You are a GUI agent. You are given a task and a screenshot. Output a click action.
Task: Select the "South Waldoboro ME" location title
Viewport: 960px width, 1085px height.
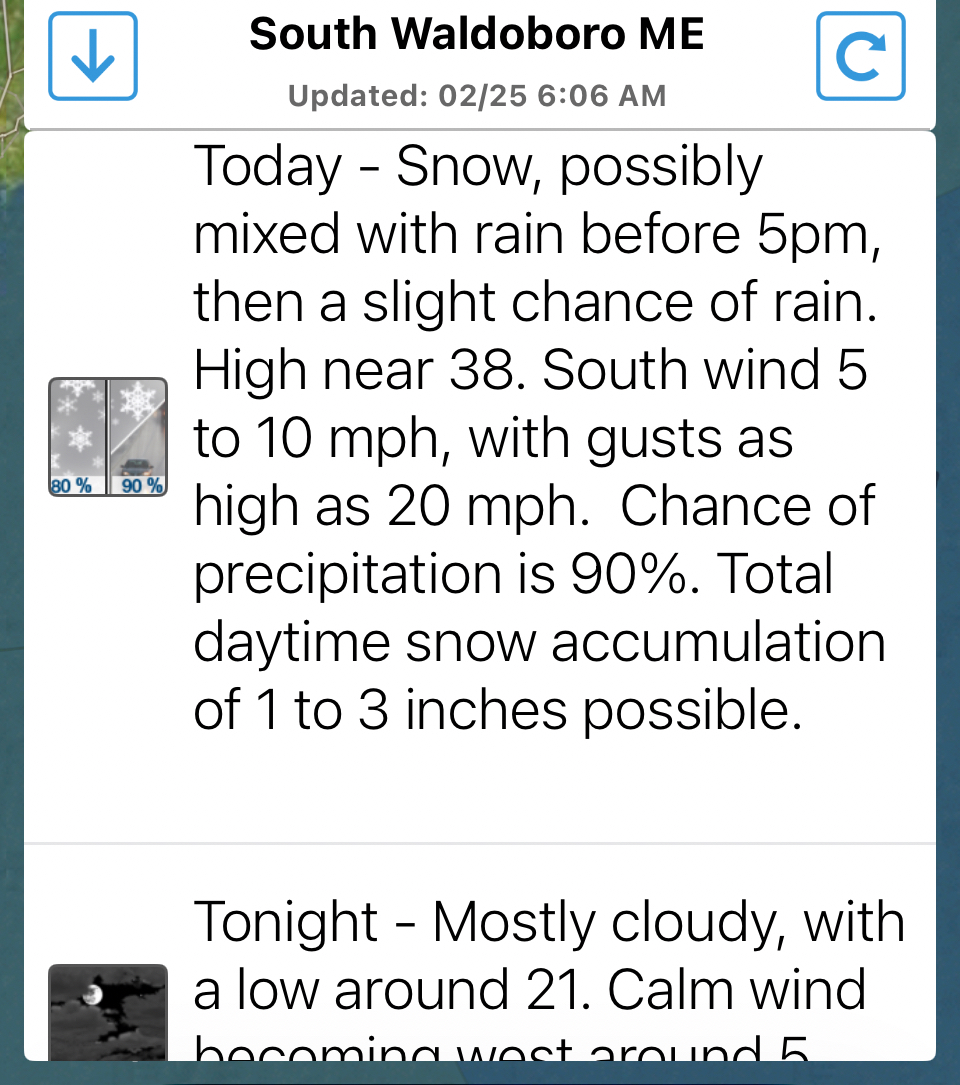477,35
